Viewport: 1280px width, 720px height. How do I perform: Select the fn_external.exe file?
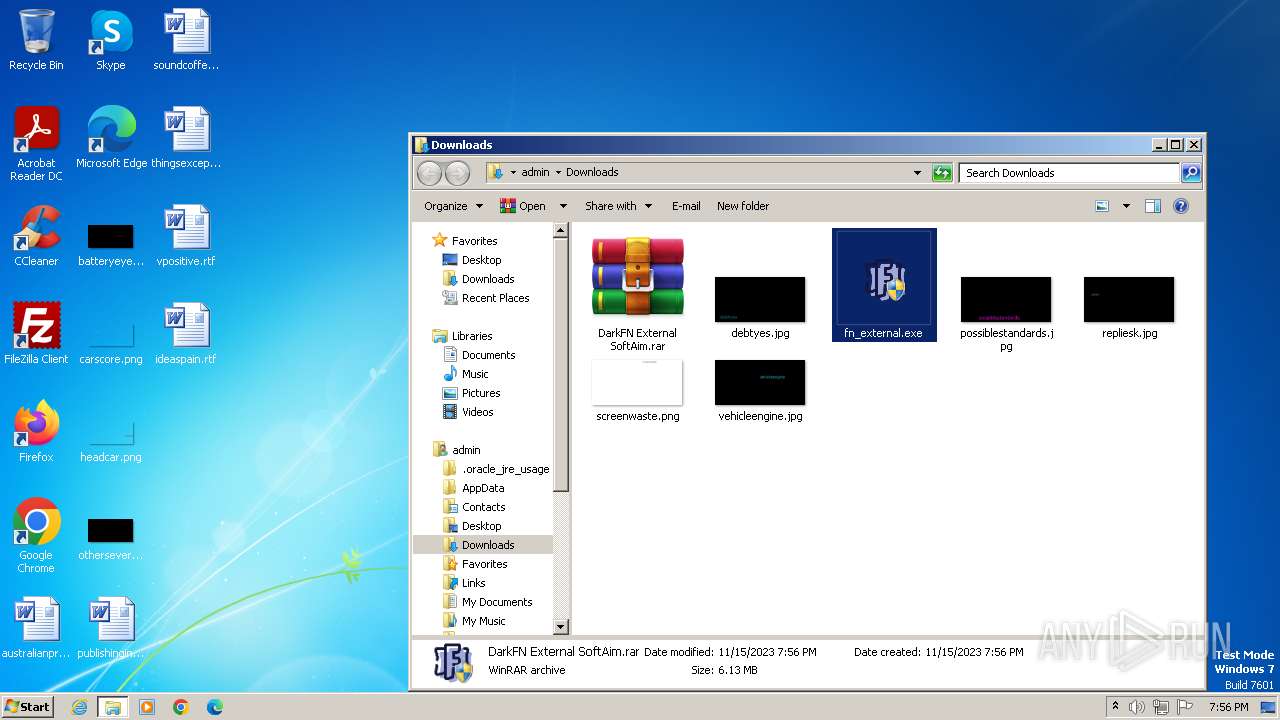[x=884, y=285]
